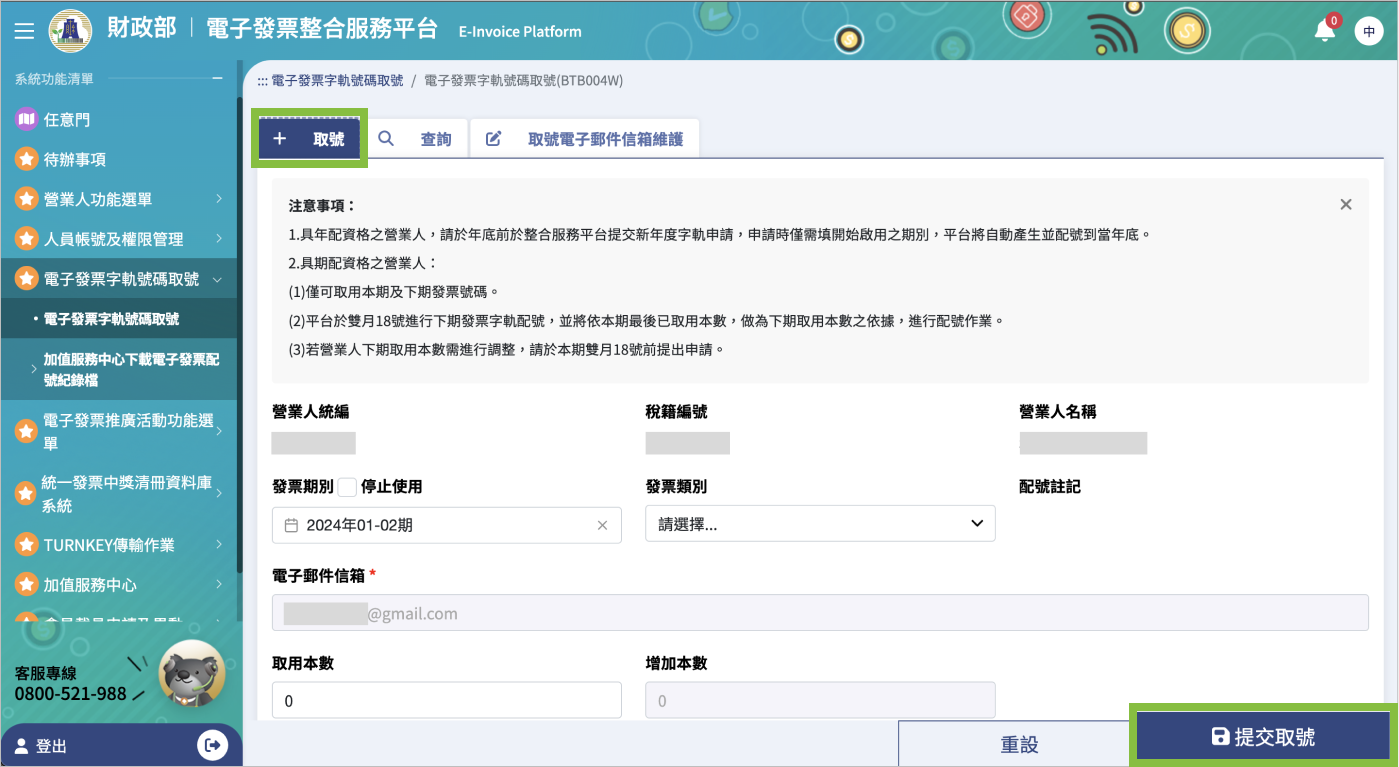Clear the invoice period with X icon
This screenshot has height=767, width=1399.
click(602, 525)
